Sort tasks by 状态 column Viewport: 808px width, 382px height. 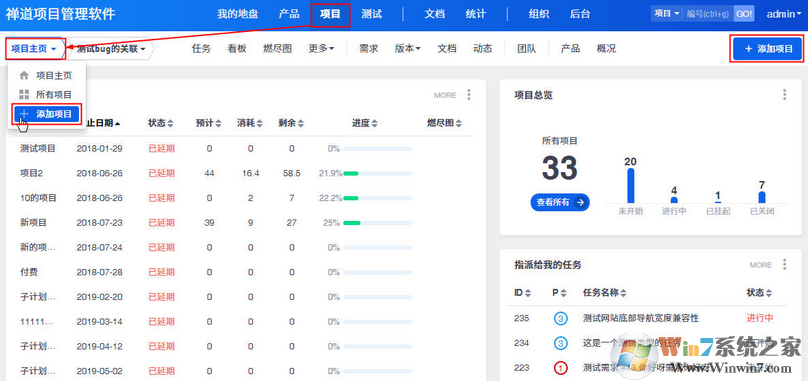point(760,293)
